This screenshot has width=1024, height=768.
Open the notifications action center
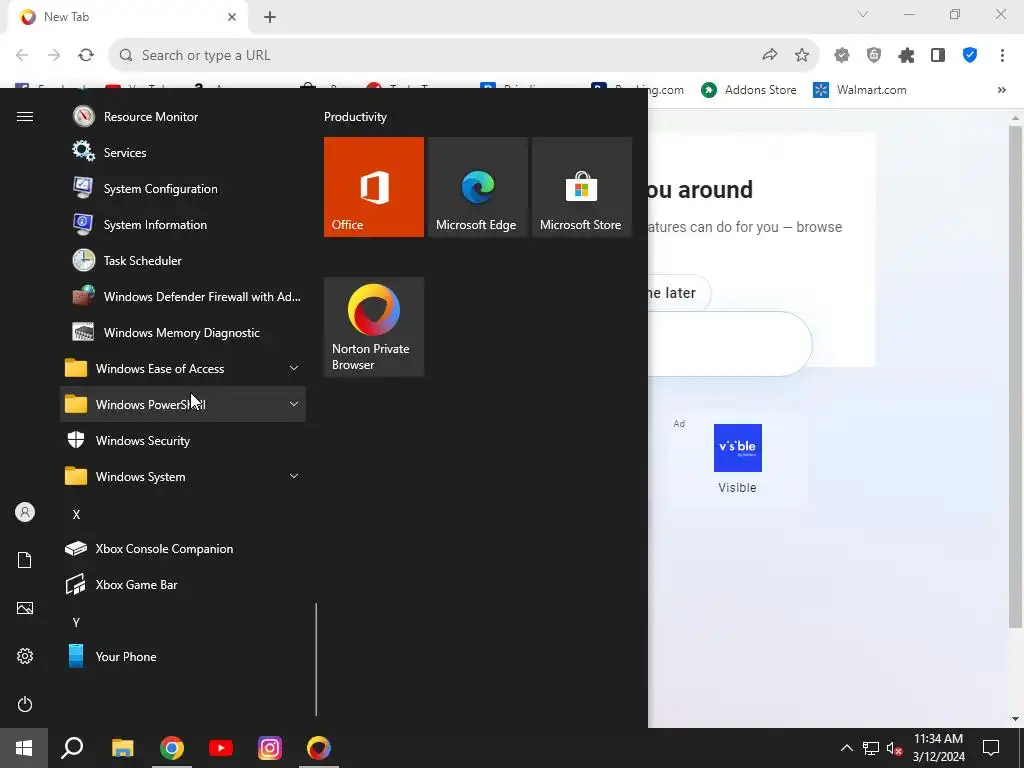(x=991, y=748)
